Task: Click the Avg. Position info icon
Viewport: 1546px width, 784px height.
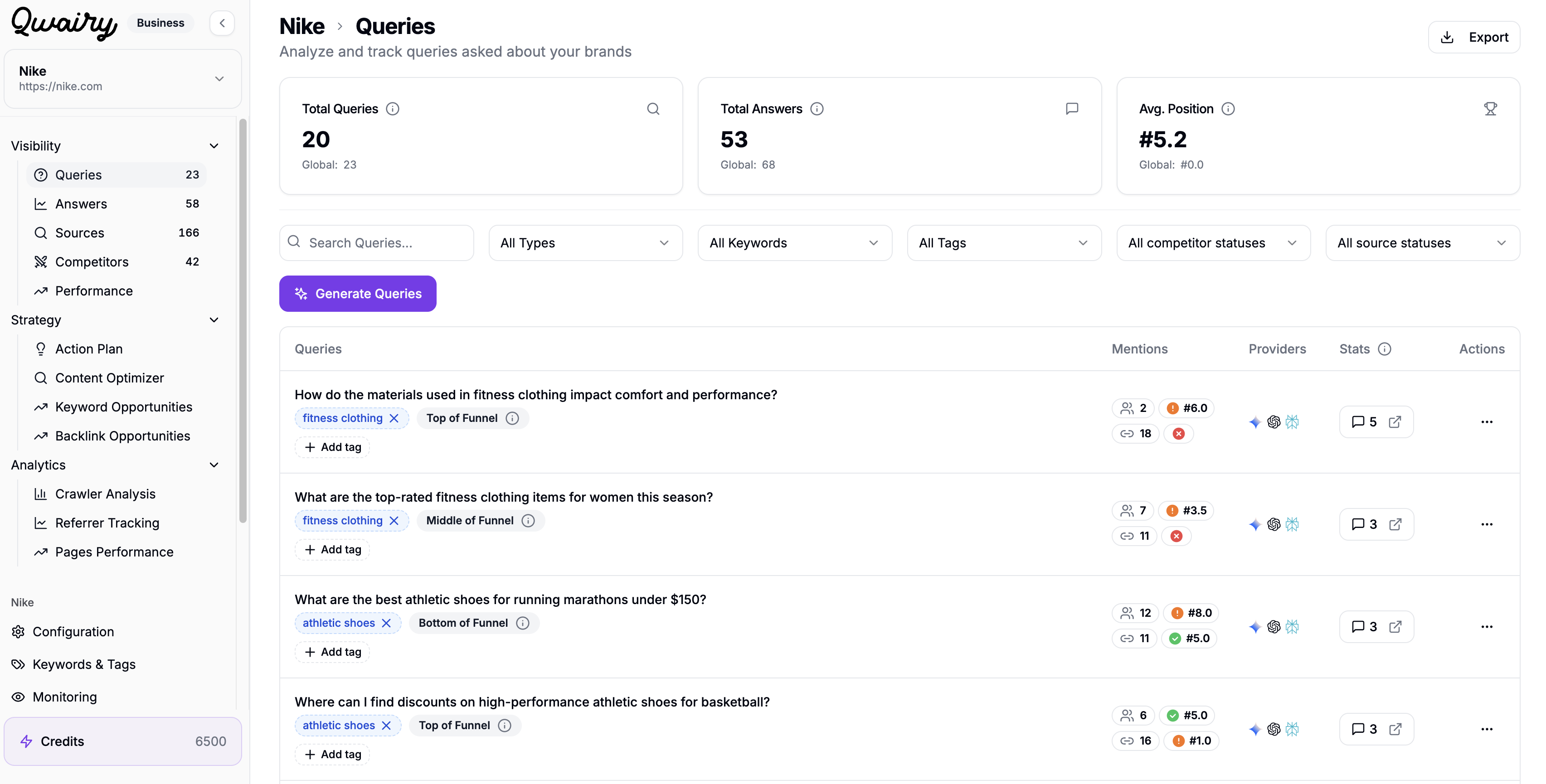Action: [1228, 109]
